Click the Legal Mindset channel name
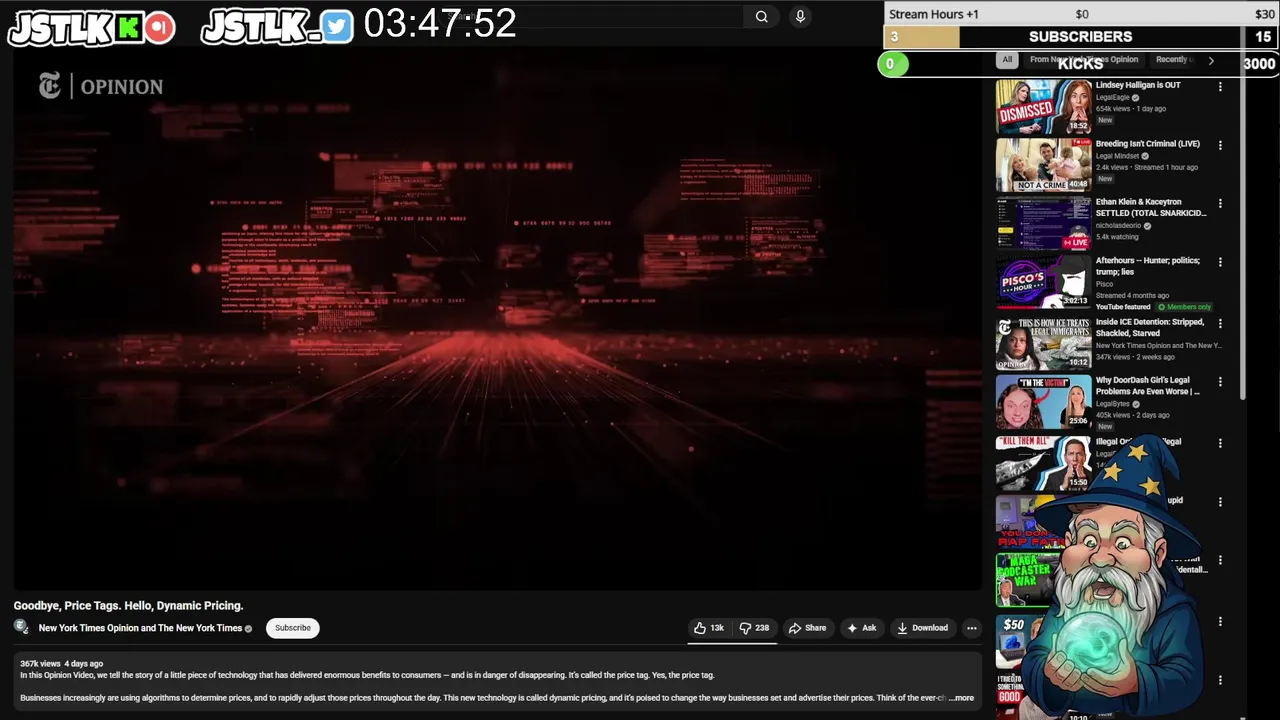Screen dimensions: 1280x720 (x=1117, y=156)
